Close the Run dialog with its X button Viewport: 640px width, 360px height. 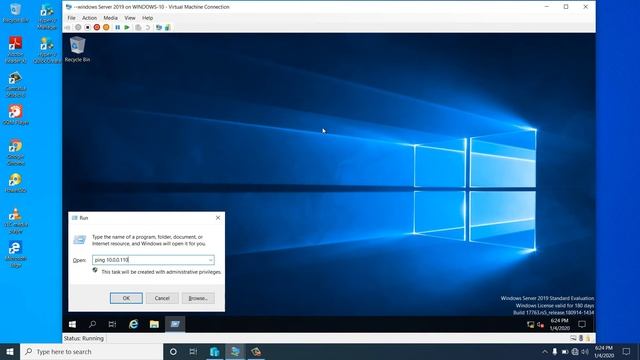pyautogui.click(x=218, y=218)
